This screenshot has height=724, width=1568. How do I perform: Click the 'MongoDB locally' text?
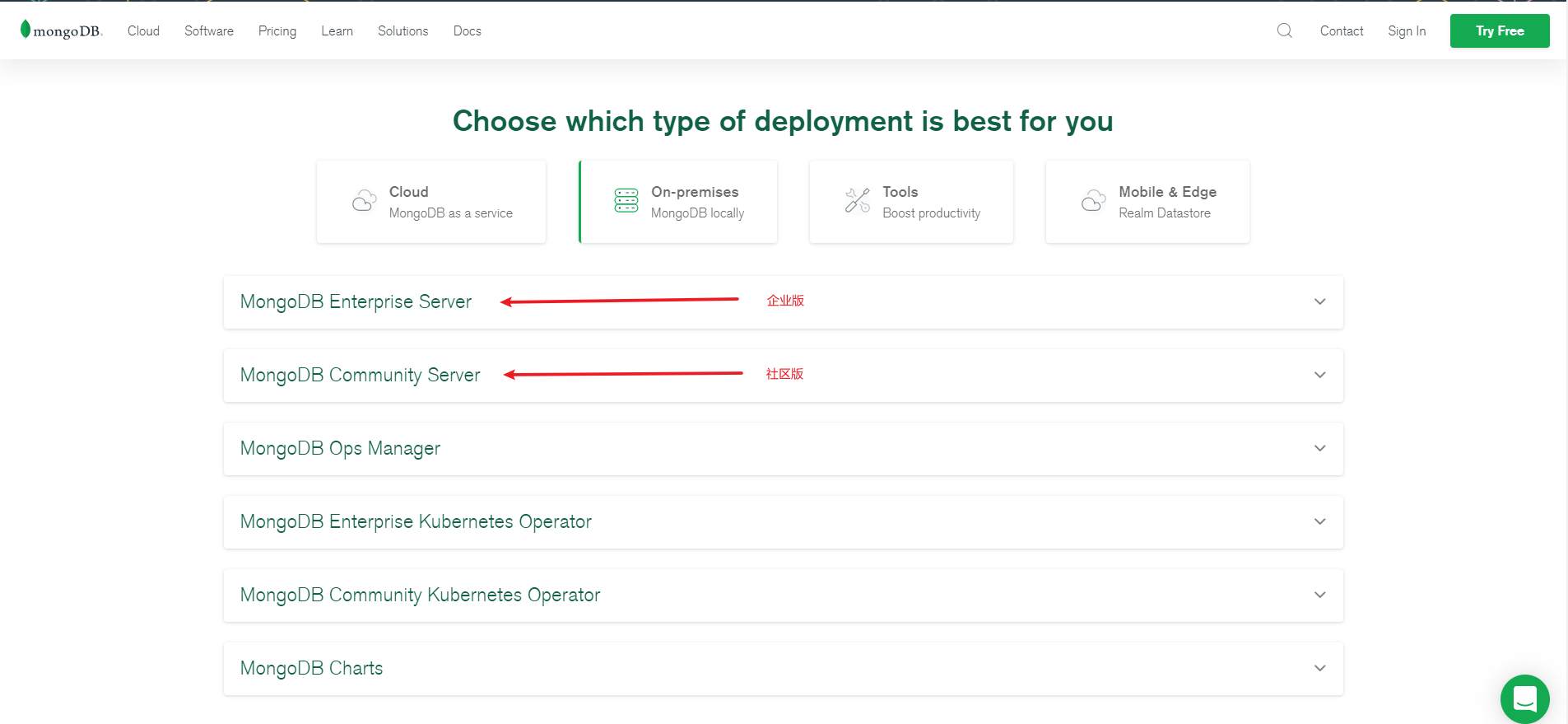(x=697, y=213)
